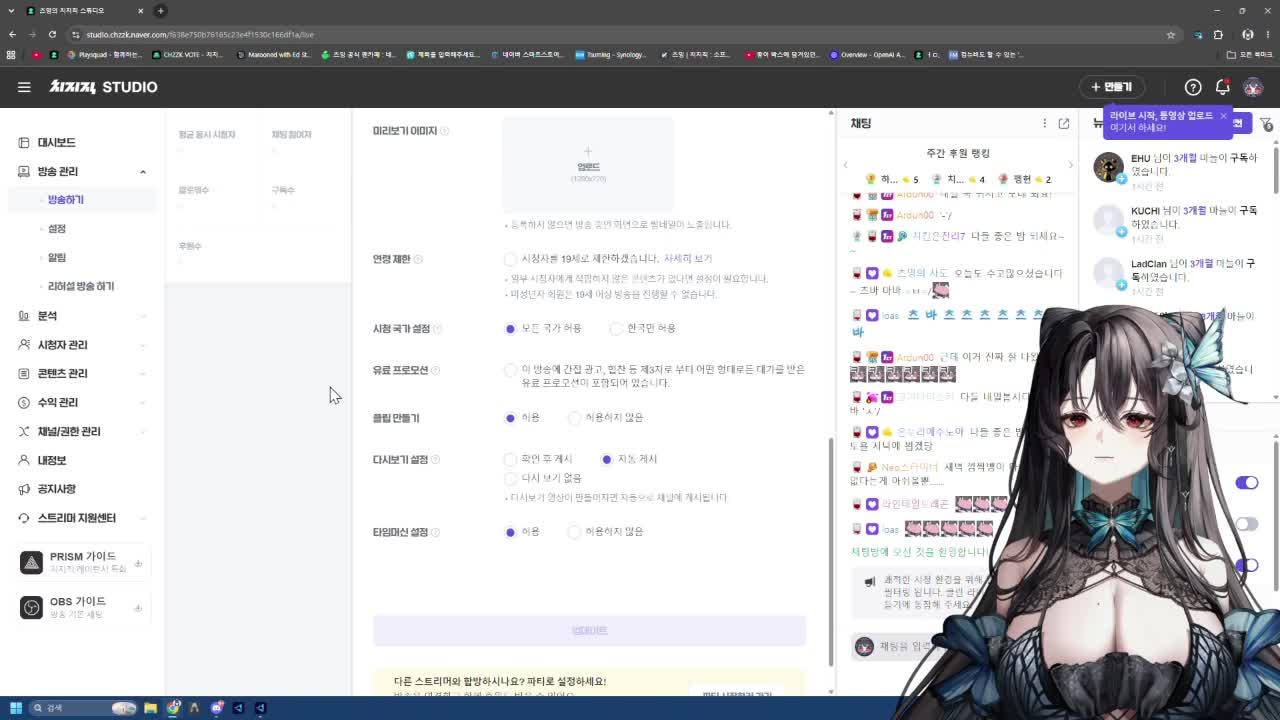The height and width of the screenshot is (720, 1280).
Task: Click the browser back arrow
Action: 12,34
